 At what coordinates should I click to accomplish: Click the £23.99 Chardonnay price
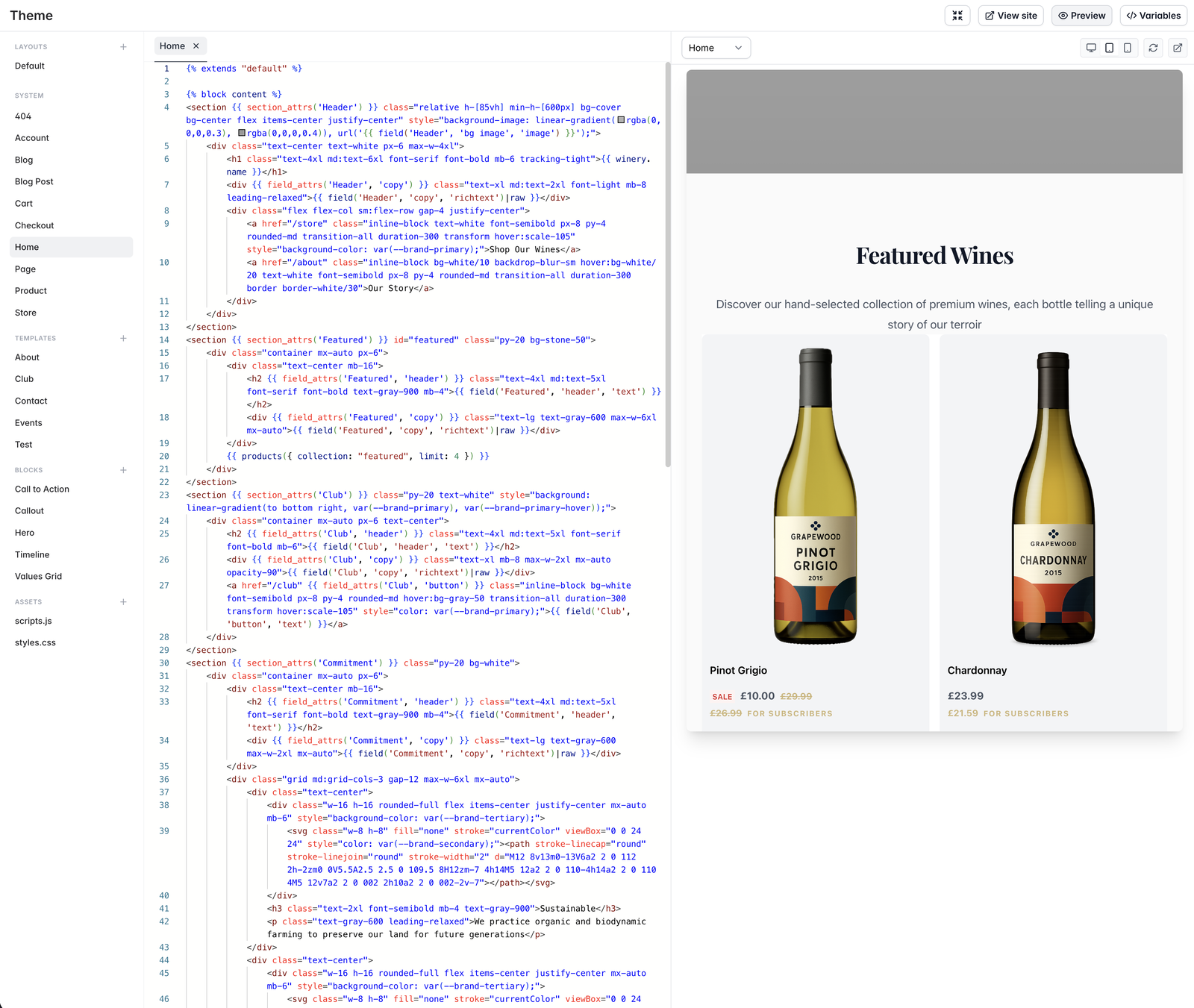pyautogui.click(x=966, y=696)
